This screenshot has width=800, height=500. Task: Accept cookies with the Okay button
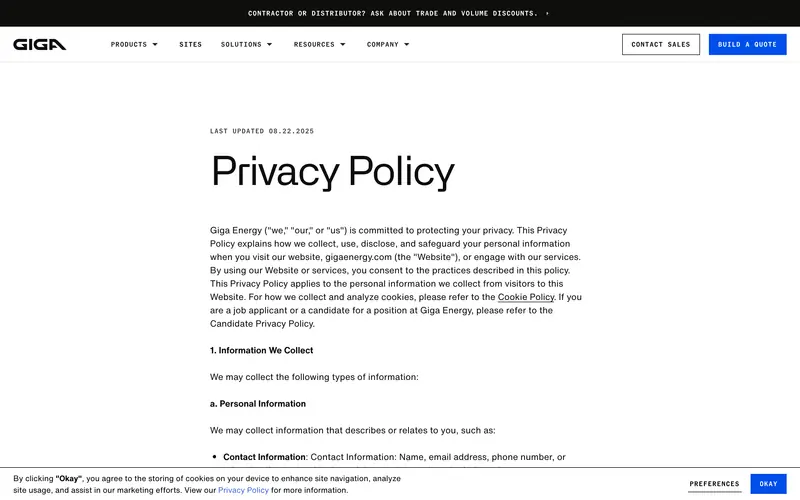tap(768, 484)
